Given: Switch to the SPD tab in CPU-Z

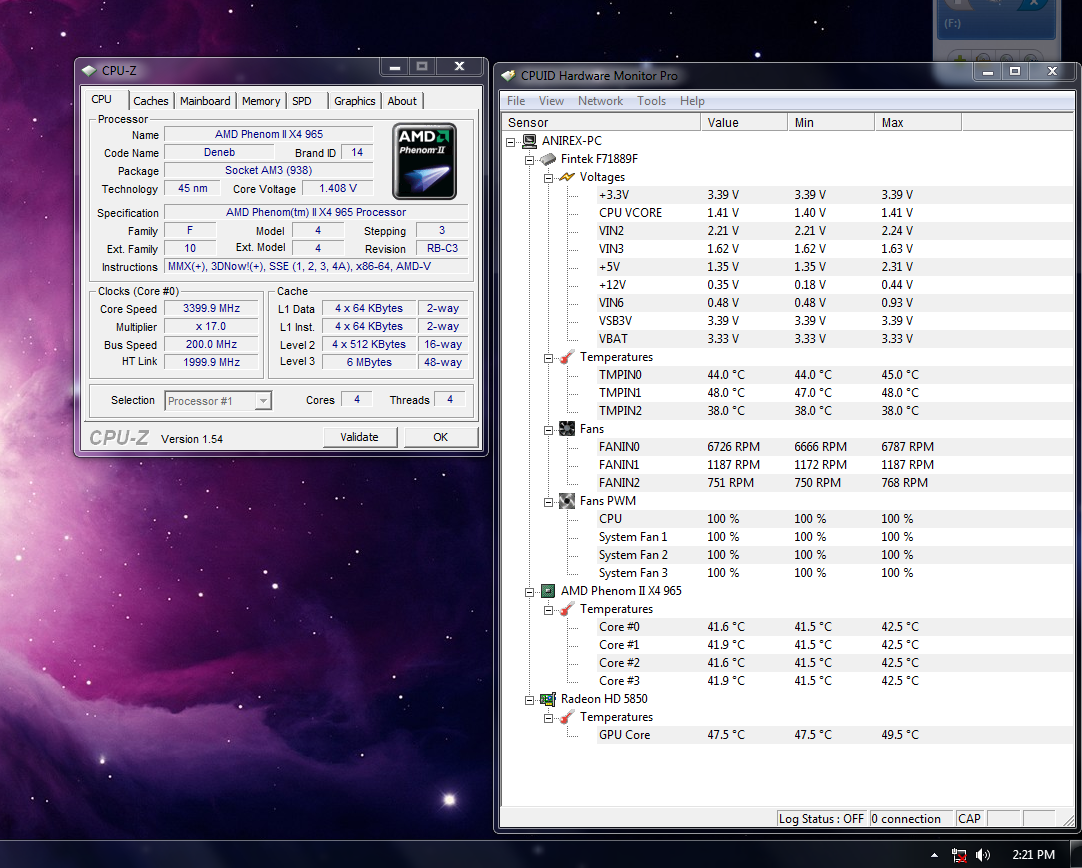Looking at the screenshot, I should (302, 100).
